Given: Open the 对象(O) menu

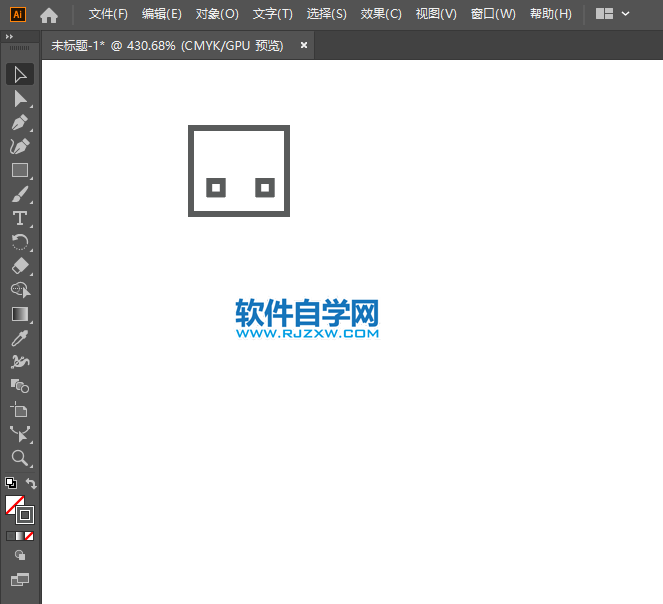Looking at the screenshot, I should tap(217, 14).
